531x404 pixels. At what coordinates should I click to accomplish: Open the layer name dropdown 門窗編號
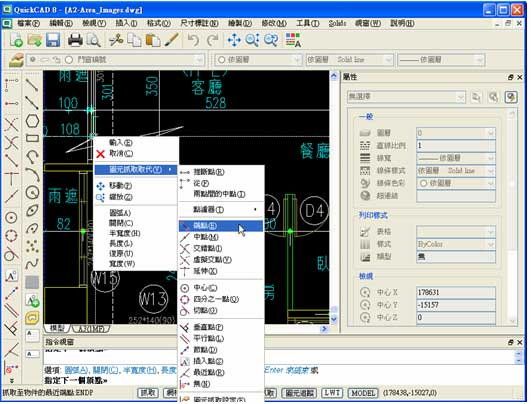tap(116, 60)
